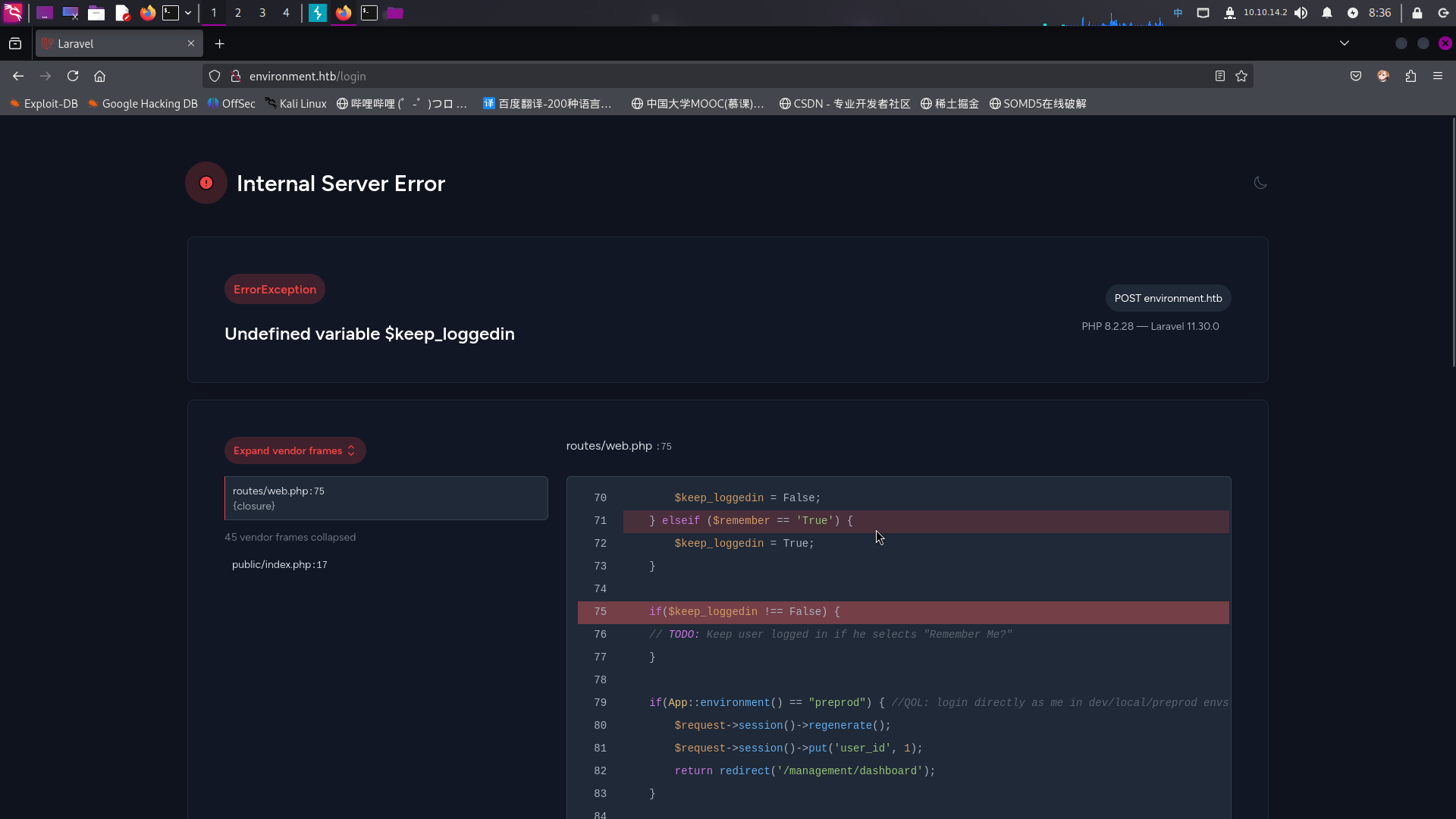Launch Firefox from panel launcher
Screen dimensions: 1456x819
click(148, 13)
